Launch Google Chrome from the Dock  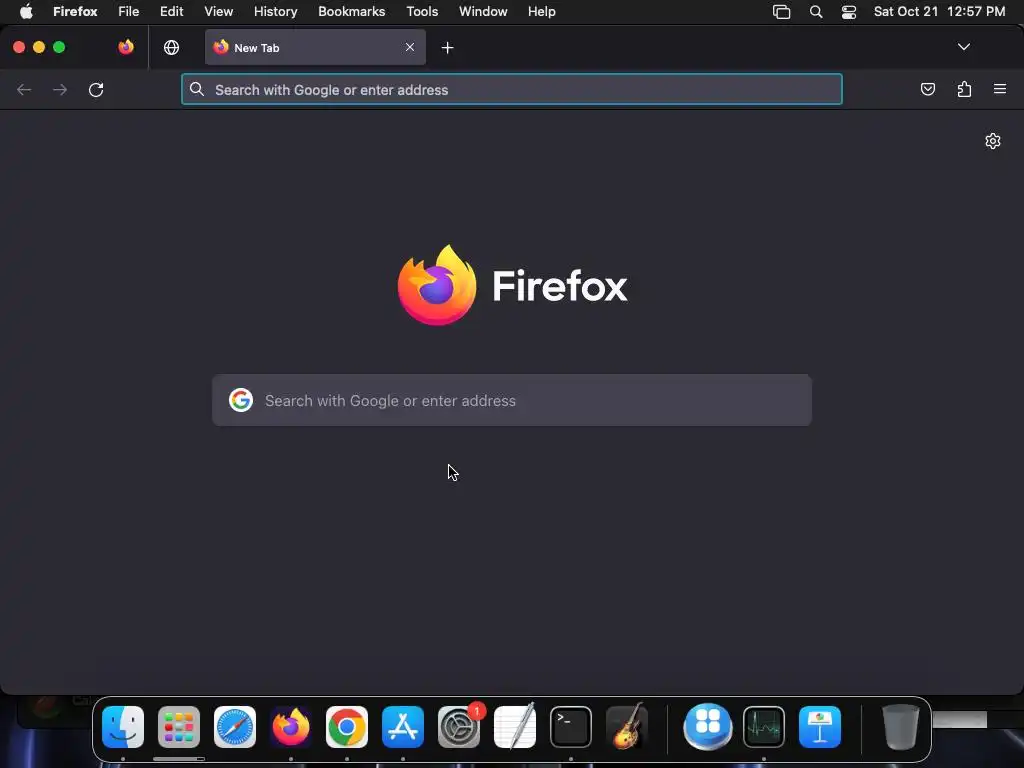(x=347, y=727)
